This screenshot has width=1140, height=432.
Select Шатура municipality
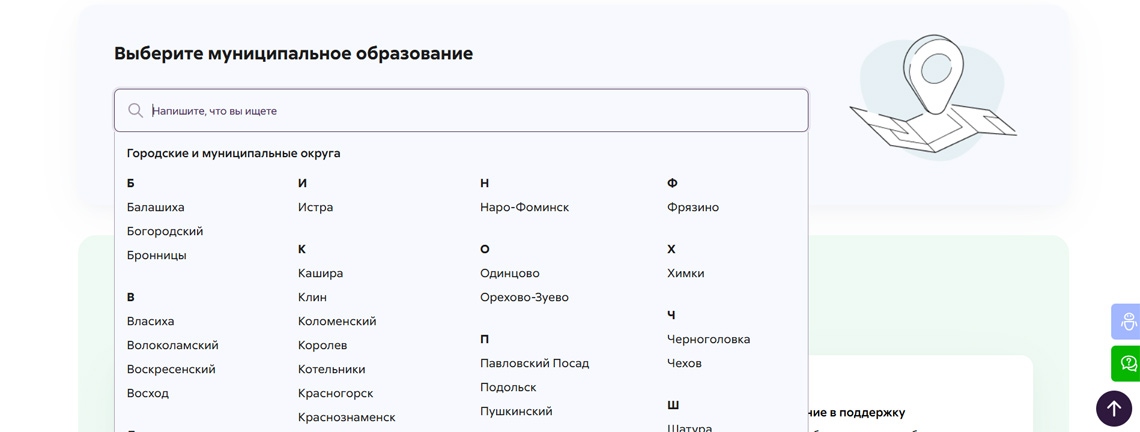689,428
